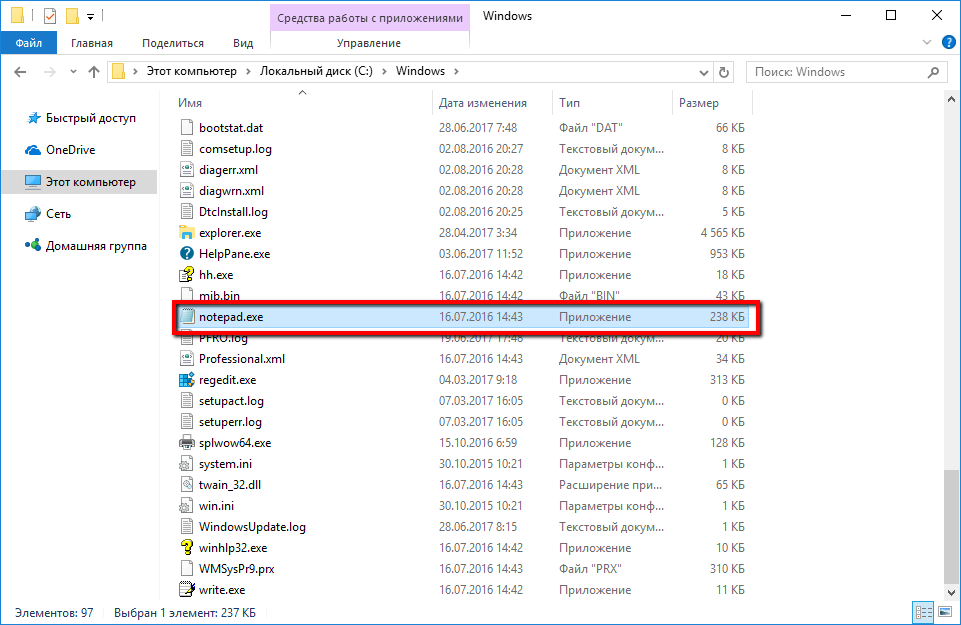Select comsetup.log file name
This screenshot has width=961, height=625.
point(235,149)
